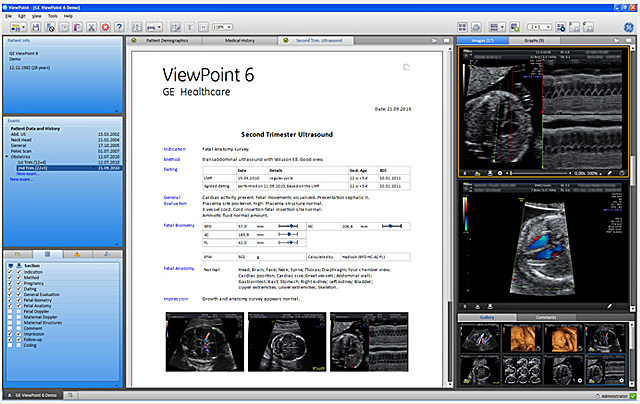Open the Tools menu
640x404 pixels.
53,16
